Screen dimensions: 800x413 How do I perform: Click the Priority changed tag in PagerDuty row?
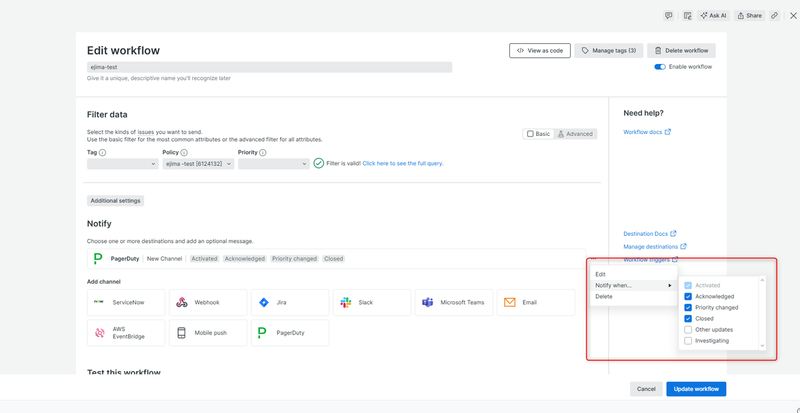click(295, 259)
